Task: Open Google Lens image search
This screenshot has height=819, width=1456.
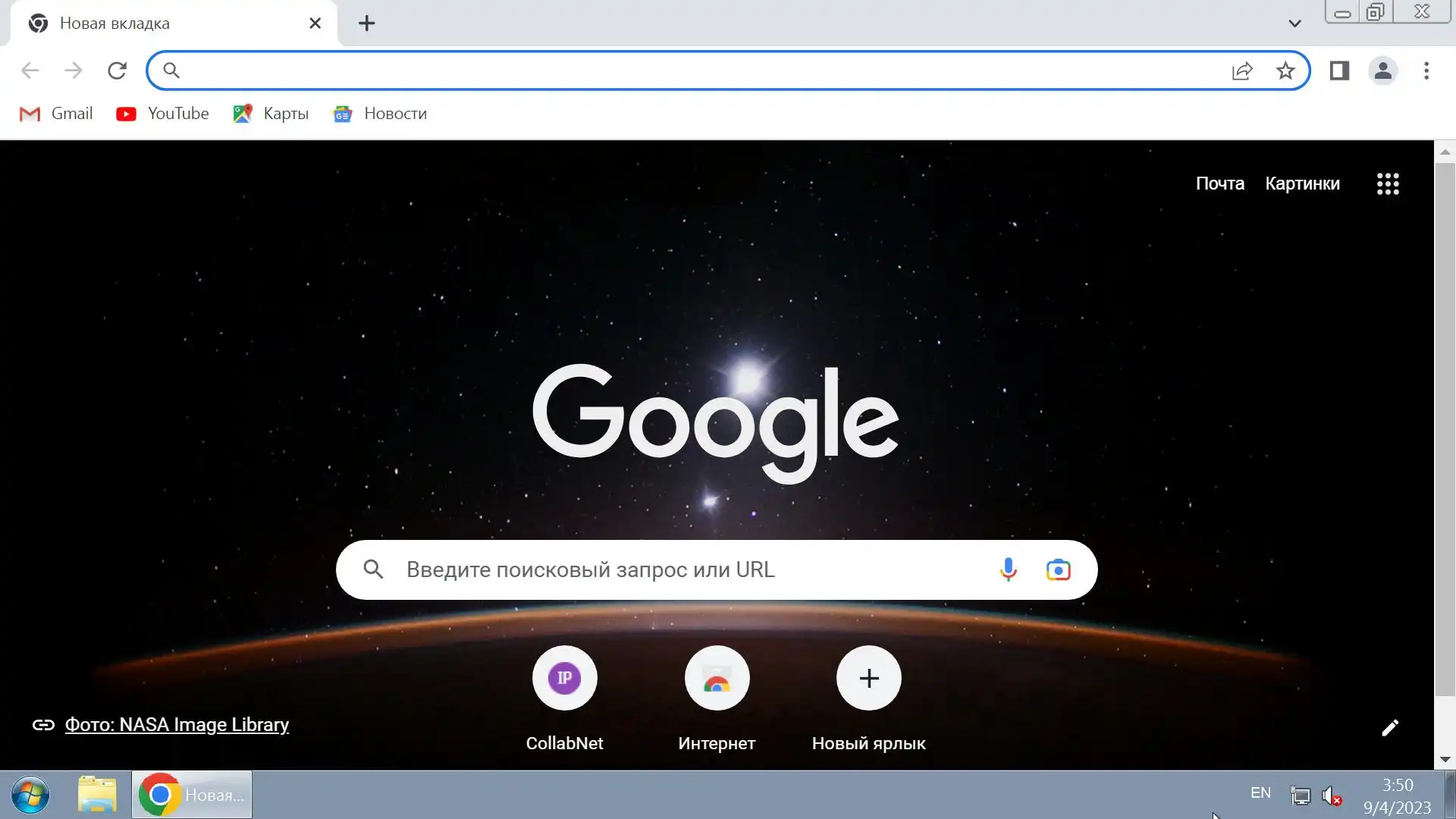Action: click(x=1058, y=570)
